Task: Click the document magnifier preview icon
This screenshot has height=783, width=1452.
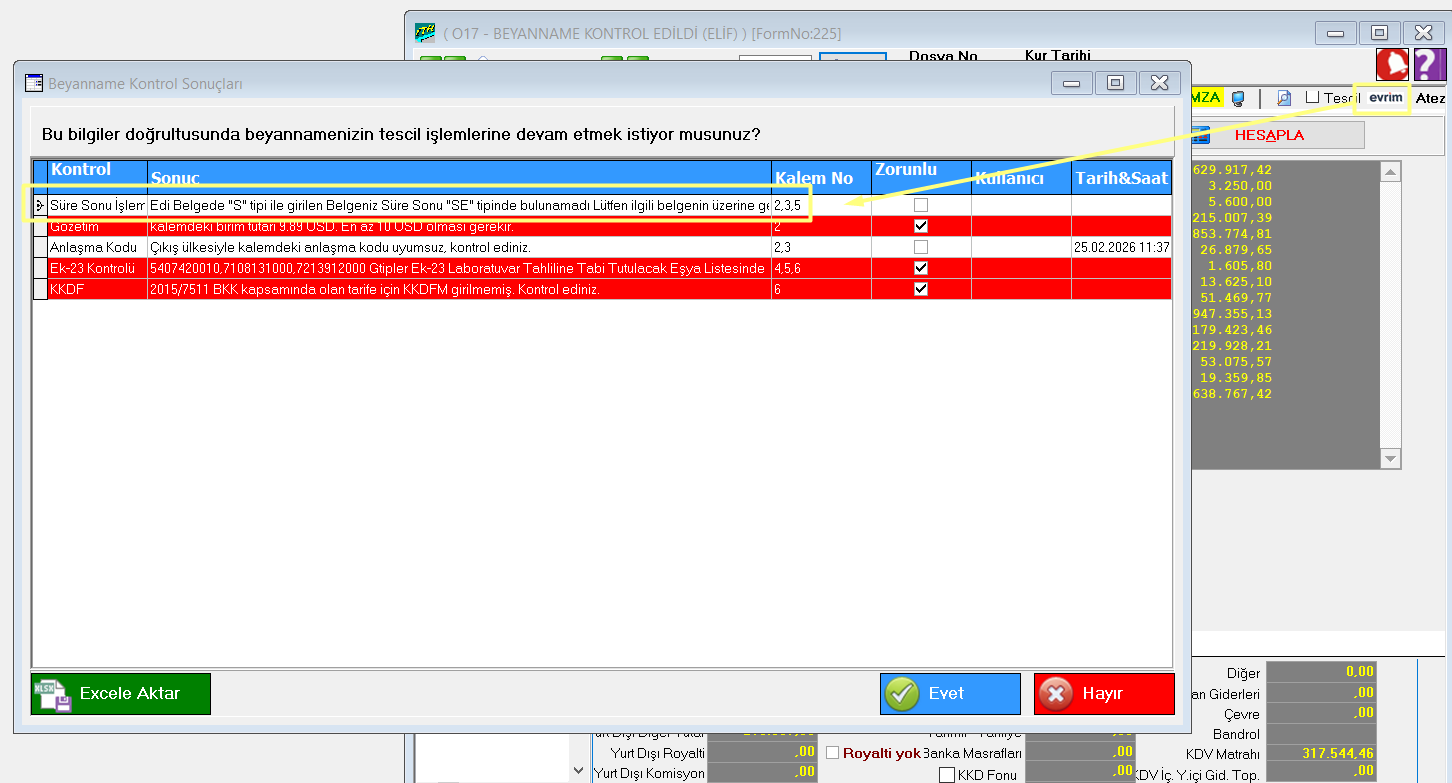Action: pyautogui.click(x=1284, y=98)
